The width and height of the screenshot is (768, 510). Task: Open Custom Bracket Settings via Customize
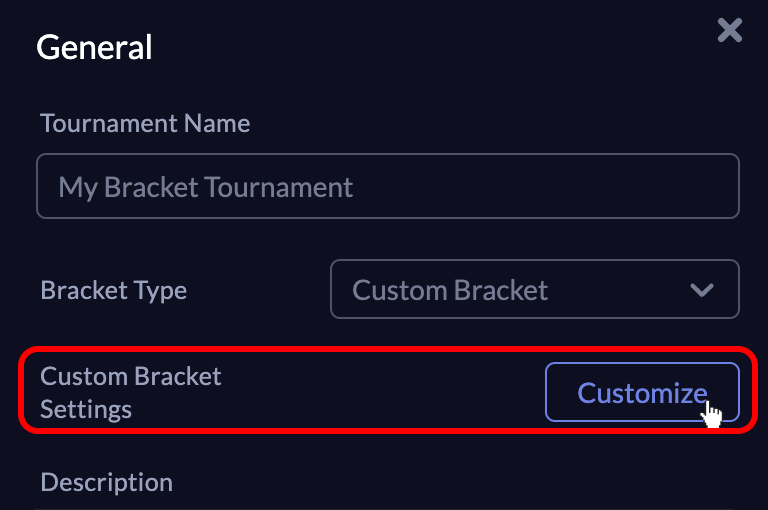(x=642, y=392)
